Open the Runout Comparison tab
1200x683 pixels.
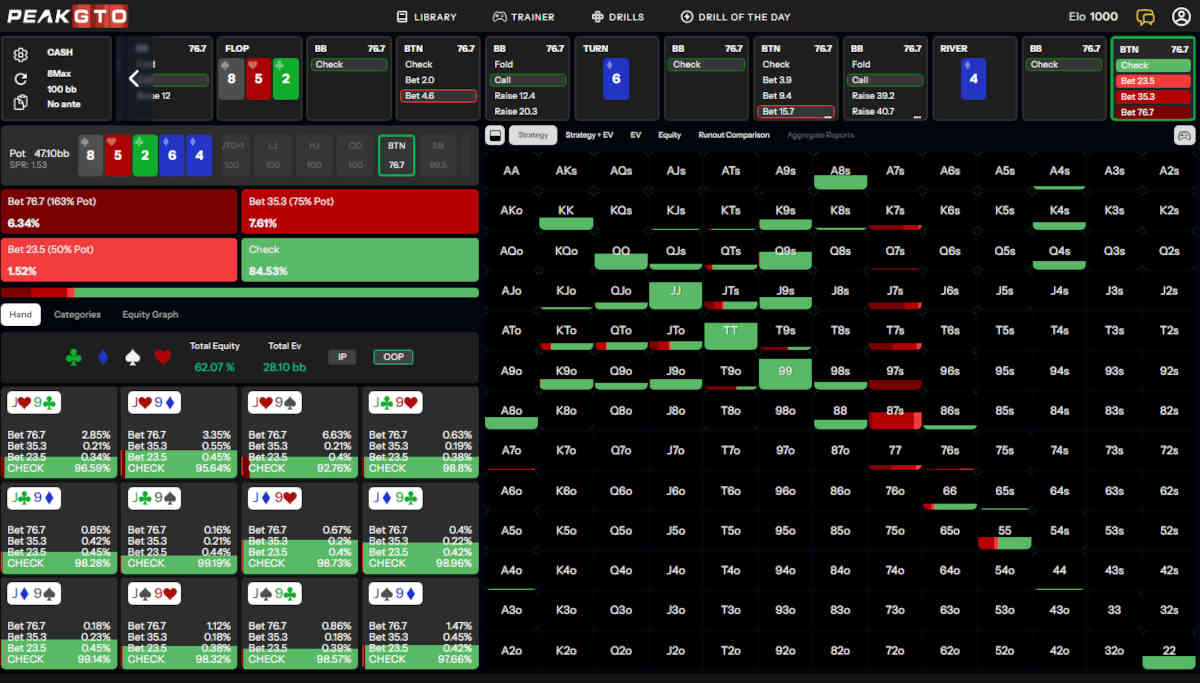(734, 134)
